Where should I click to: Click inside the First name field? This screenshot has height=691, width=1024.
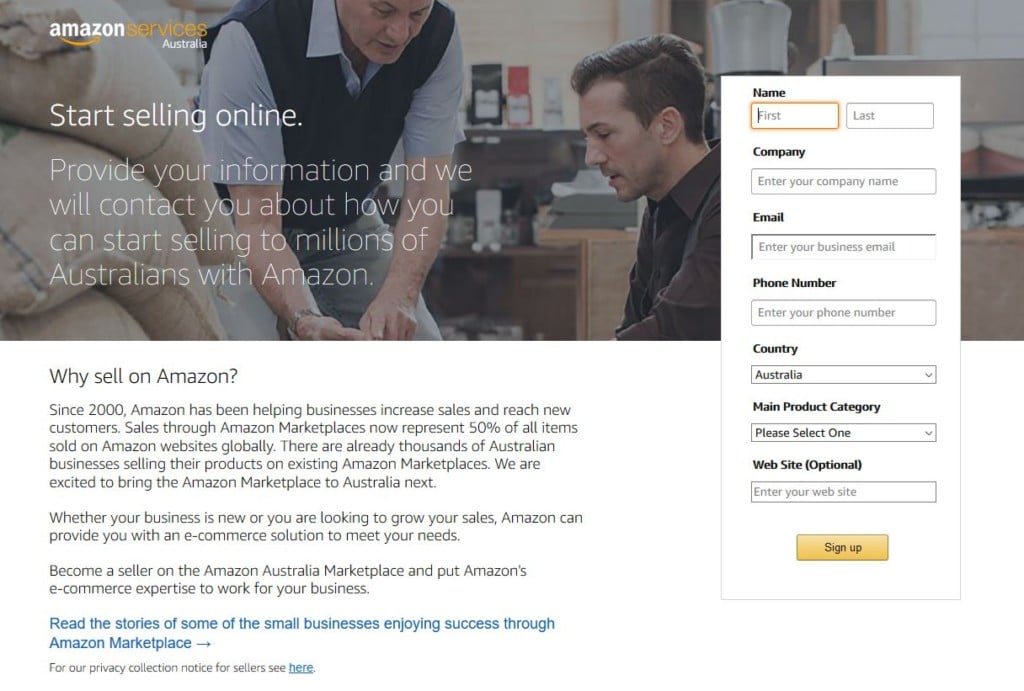pos(795,115)
